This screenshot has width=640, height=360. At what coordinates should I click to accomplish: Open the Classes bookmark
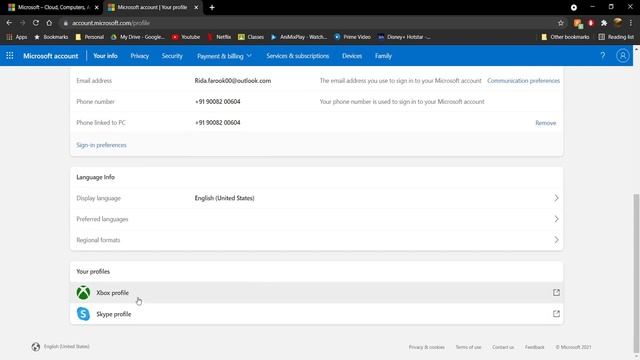[251, 37]
